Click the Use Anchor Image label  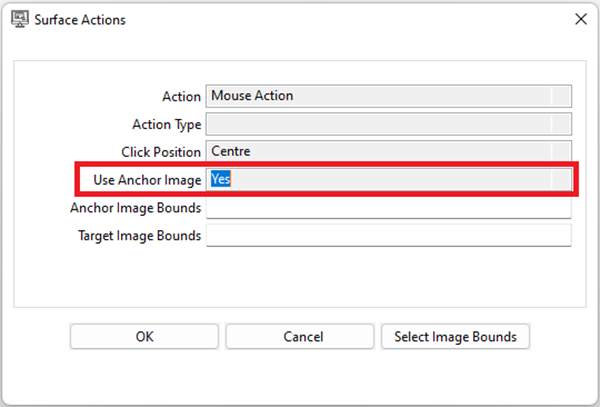[x=140, y=180]
